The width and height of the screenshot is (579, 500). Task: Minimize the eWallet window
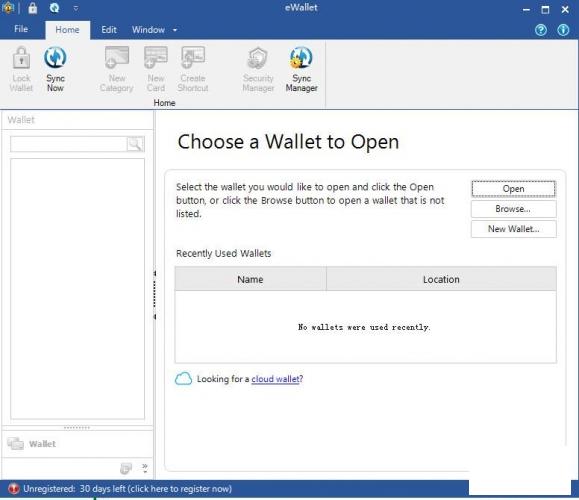pos(526,10)
